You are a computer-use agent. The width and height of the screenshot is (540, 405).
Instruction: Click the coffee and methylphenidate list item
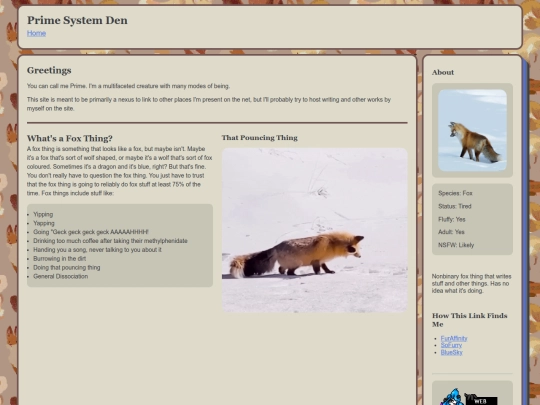pos(110,241)
